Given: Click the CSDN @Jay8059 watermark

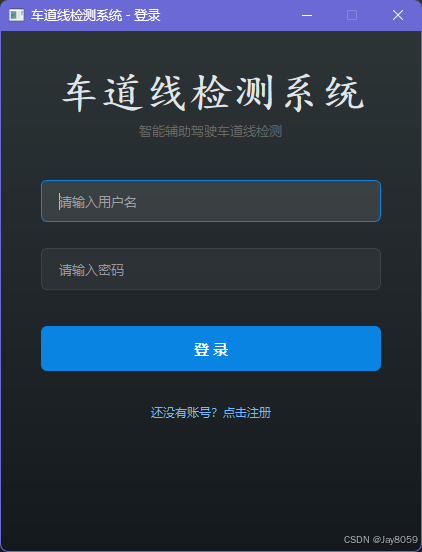Looking at the screenshot, I should point(380,540).
